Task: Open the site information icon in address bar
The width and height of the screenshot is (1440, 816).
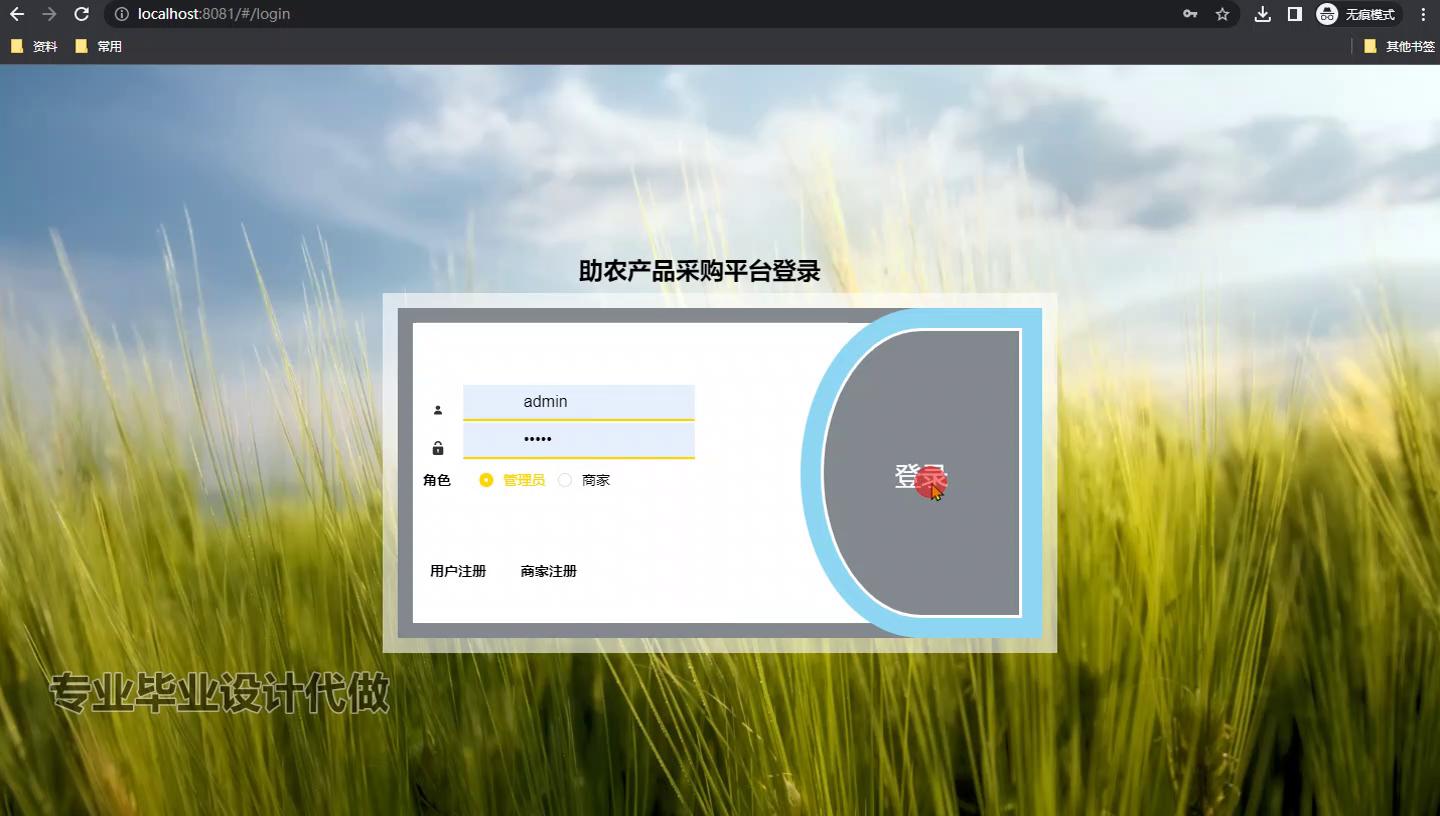Action: coord(121,14)
